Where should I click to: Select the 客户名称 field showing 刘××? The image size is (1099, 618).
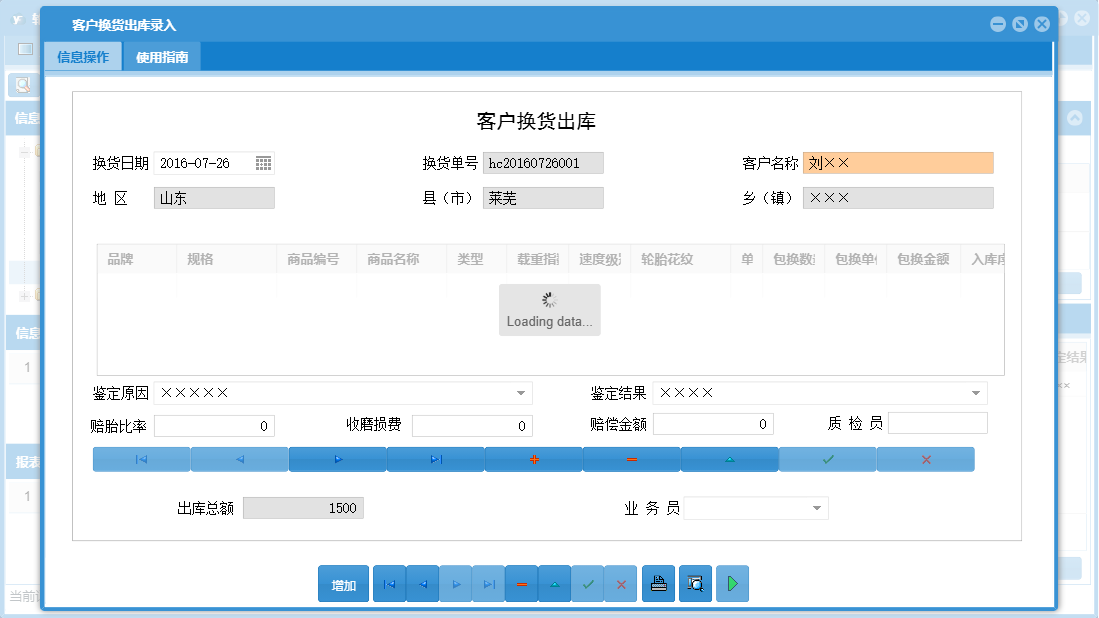tap(898, 162)
